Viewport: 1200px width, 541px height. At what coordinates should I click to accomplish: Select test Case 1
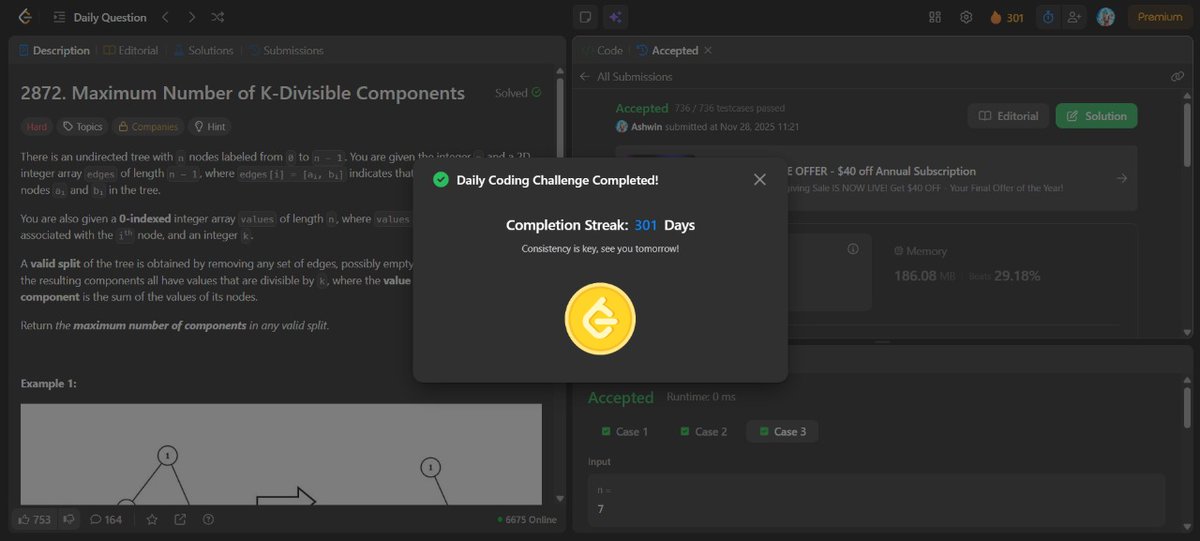pyautogui.click(x=625, y=432)
